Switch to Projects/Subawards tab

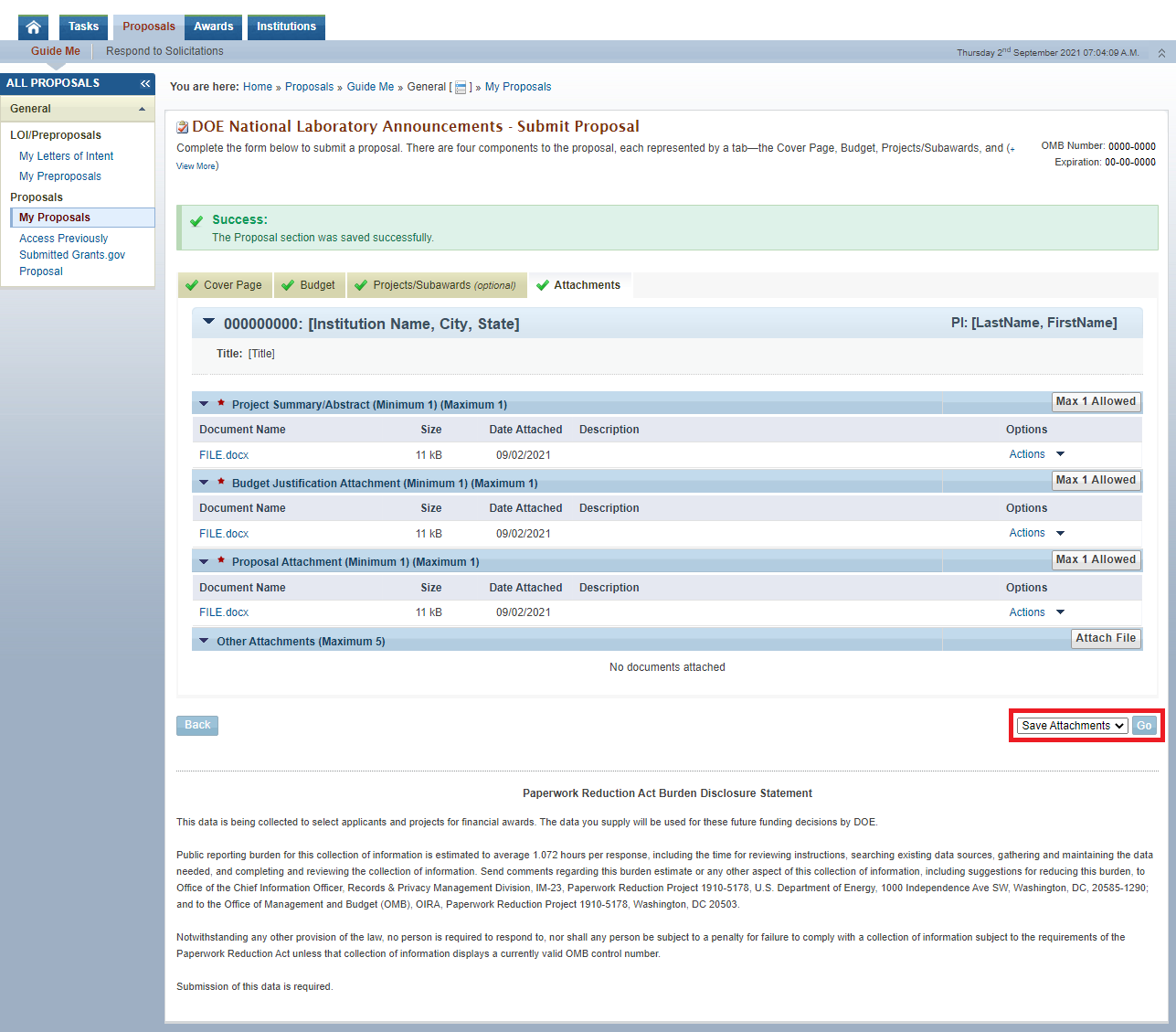coord(437,285)
